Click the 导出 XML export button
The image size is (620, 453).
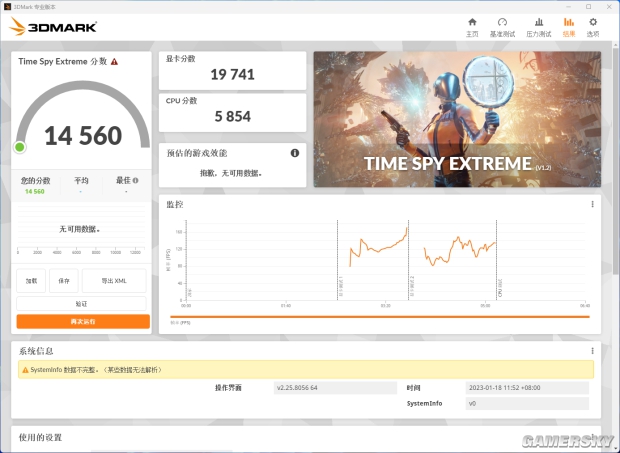[114, 281]
